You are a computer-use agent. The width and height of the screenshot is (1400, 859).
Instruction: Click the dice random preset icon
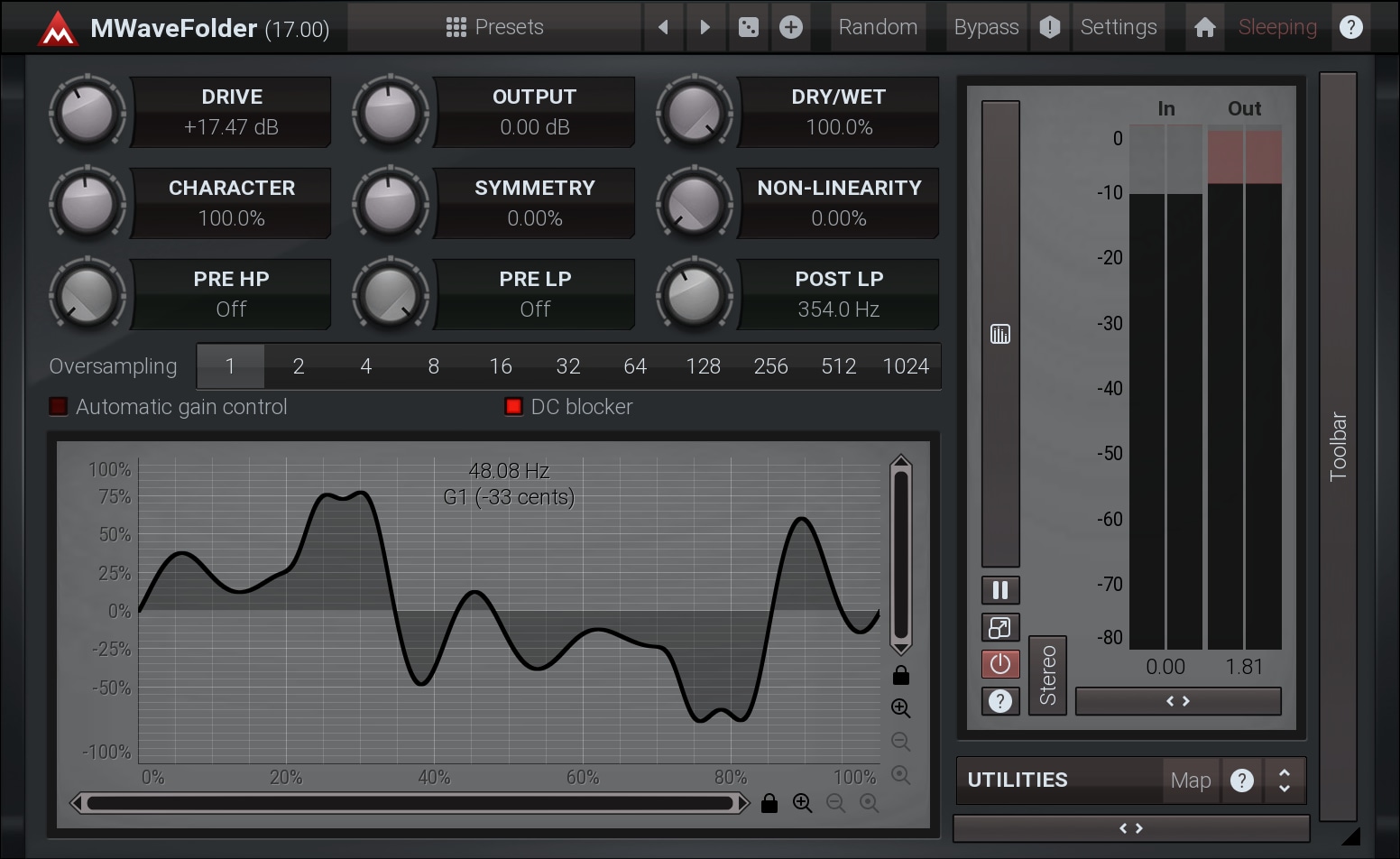tap(749, 27)
